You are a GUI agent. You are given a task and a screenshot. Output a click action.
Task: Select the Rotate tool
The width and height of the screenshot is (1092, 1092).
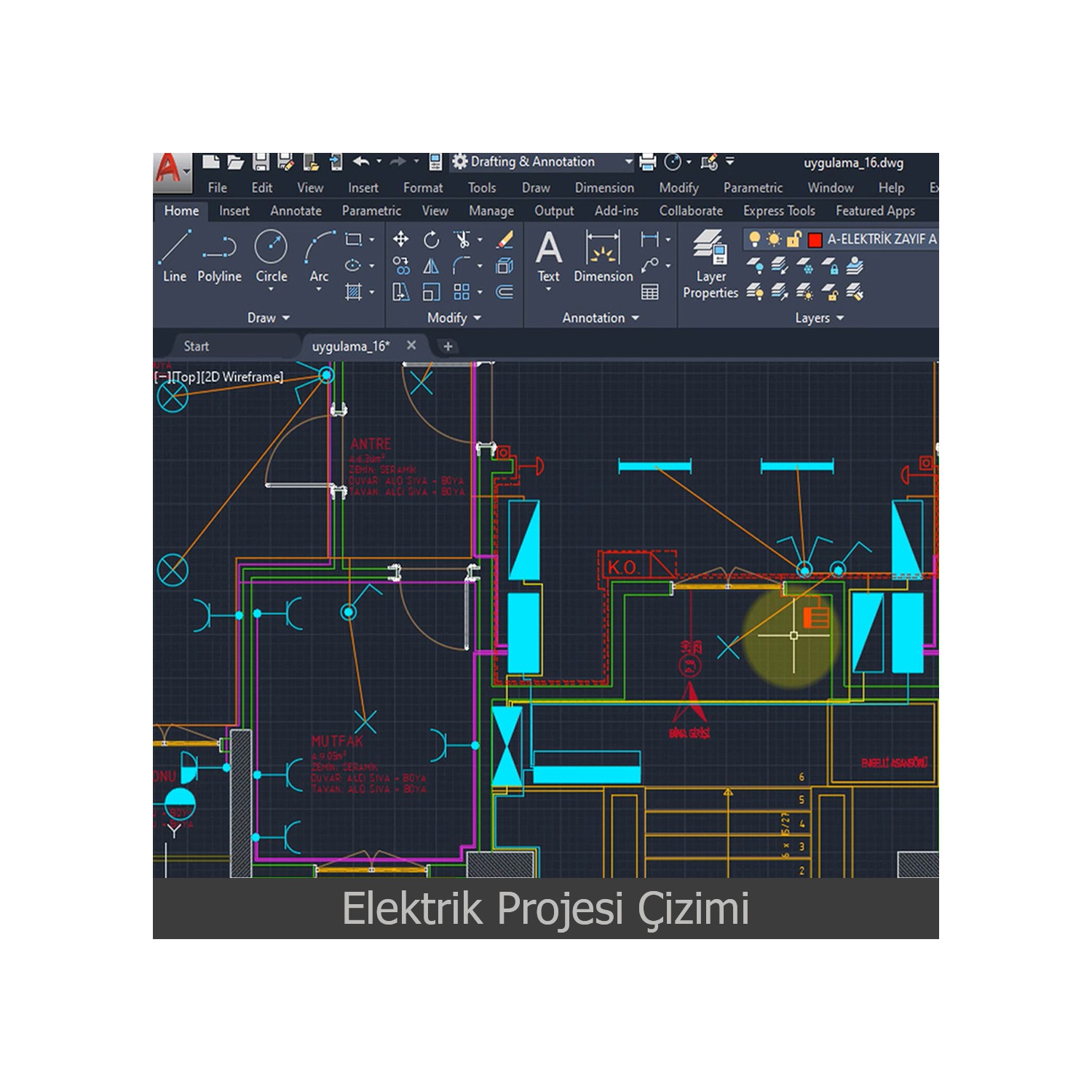coord(432,240)
